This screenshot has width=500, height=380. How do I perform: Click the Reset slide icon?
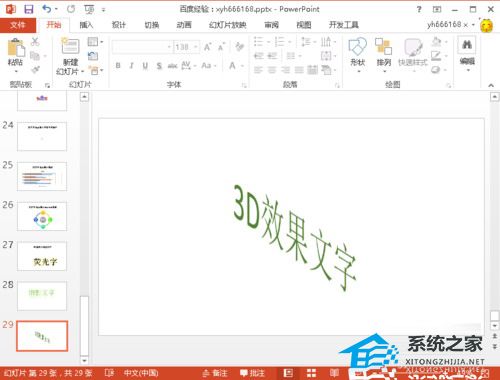[93, 56]
